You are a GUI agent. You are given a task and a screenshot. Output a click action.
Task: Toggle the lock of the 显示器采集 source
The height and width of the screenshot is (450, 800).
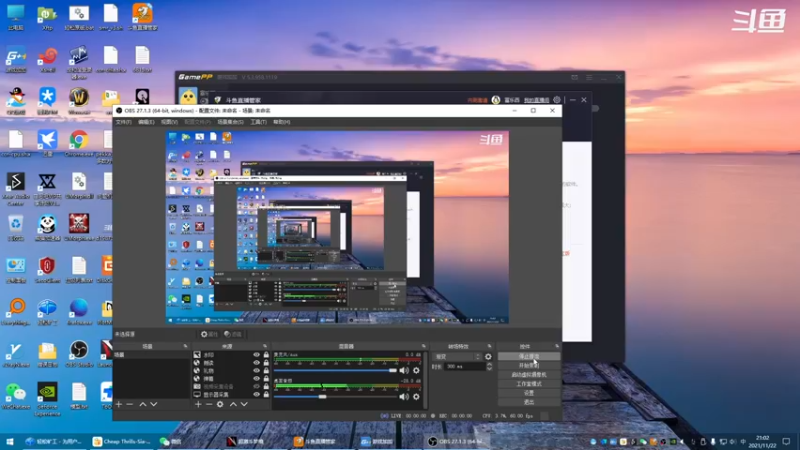click(x=266, y=394)
